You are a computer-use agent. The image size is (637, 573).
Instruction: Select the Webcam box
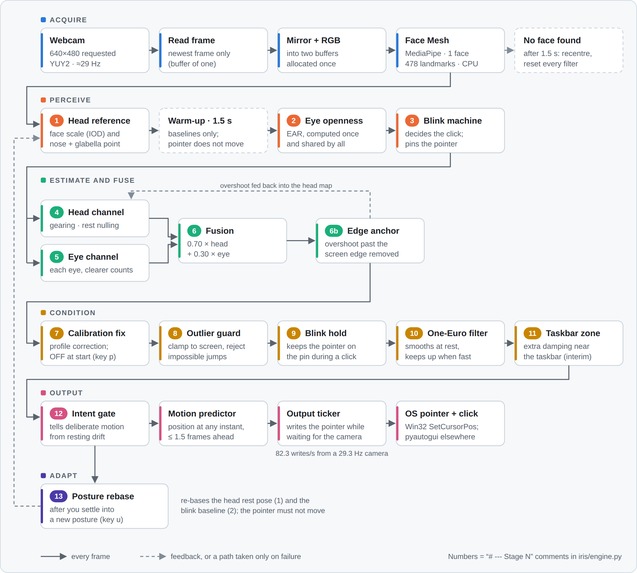(95, 50)
